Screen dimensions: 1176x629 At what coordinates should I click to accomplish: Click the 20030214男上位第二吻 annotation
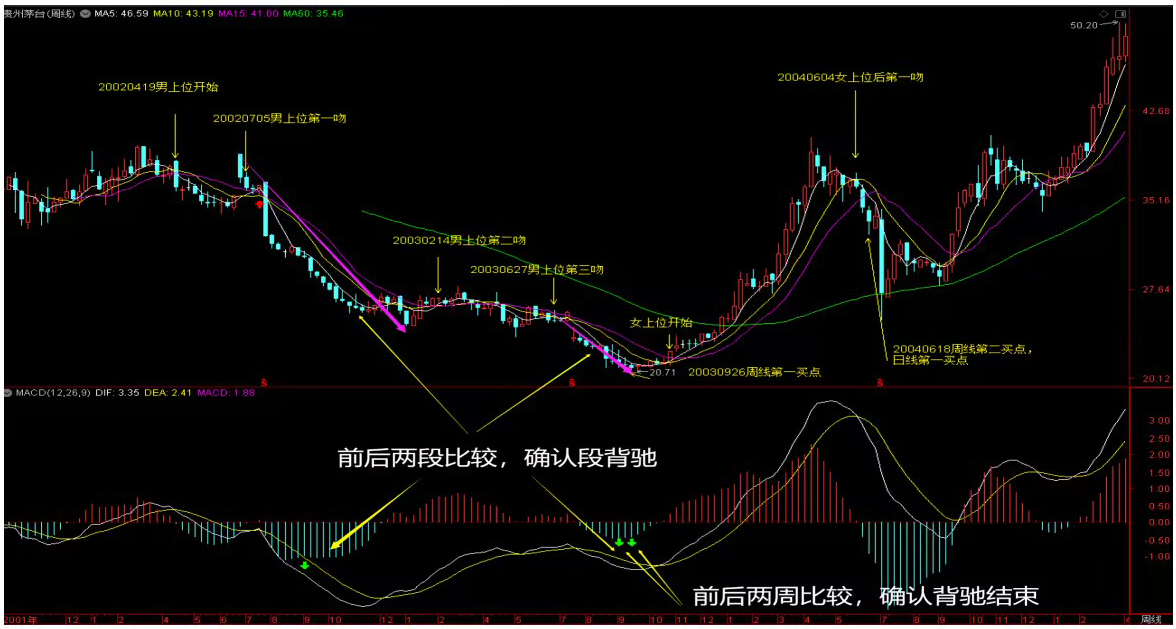click(459, 240)
